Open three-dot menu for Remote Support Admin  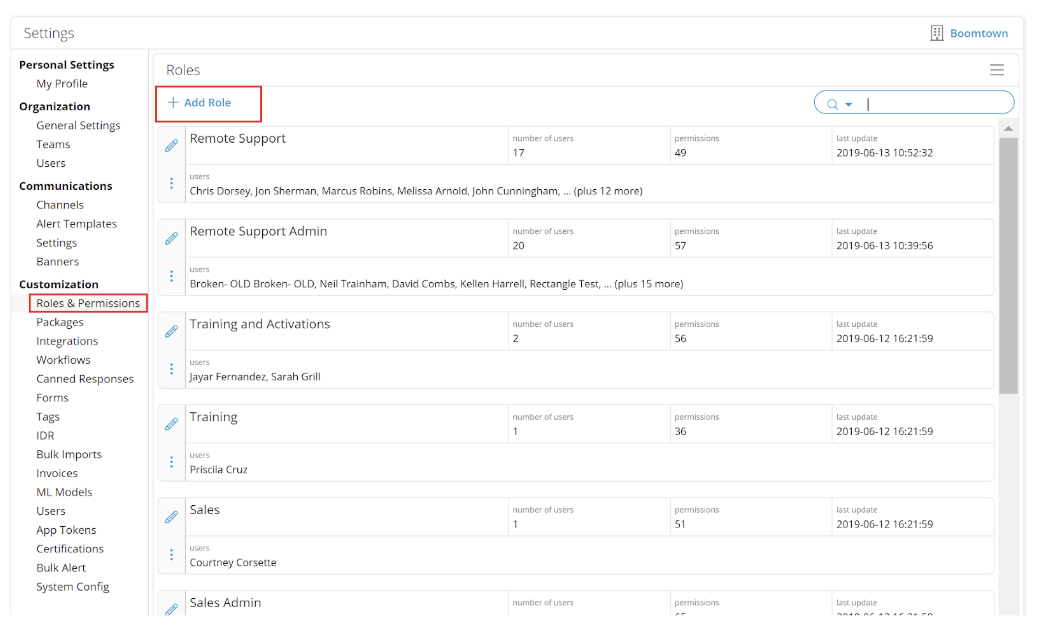pyautogui.click(x=171, y=276)
